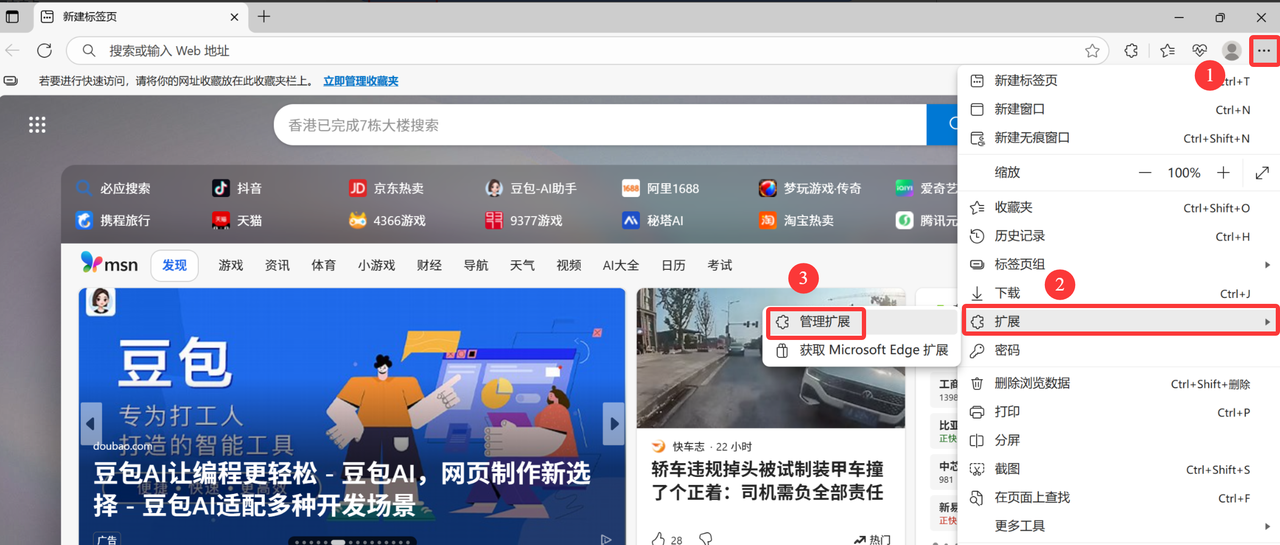Open the Favorites star-list toolbar icon

point(1167,51)
